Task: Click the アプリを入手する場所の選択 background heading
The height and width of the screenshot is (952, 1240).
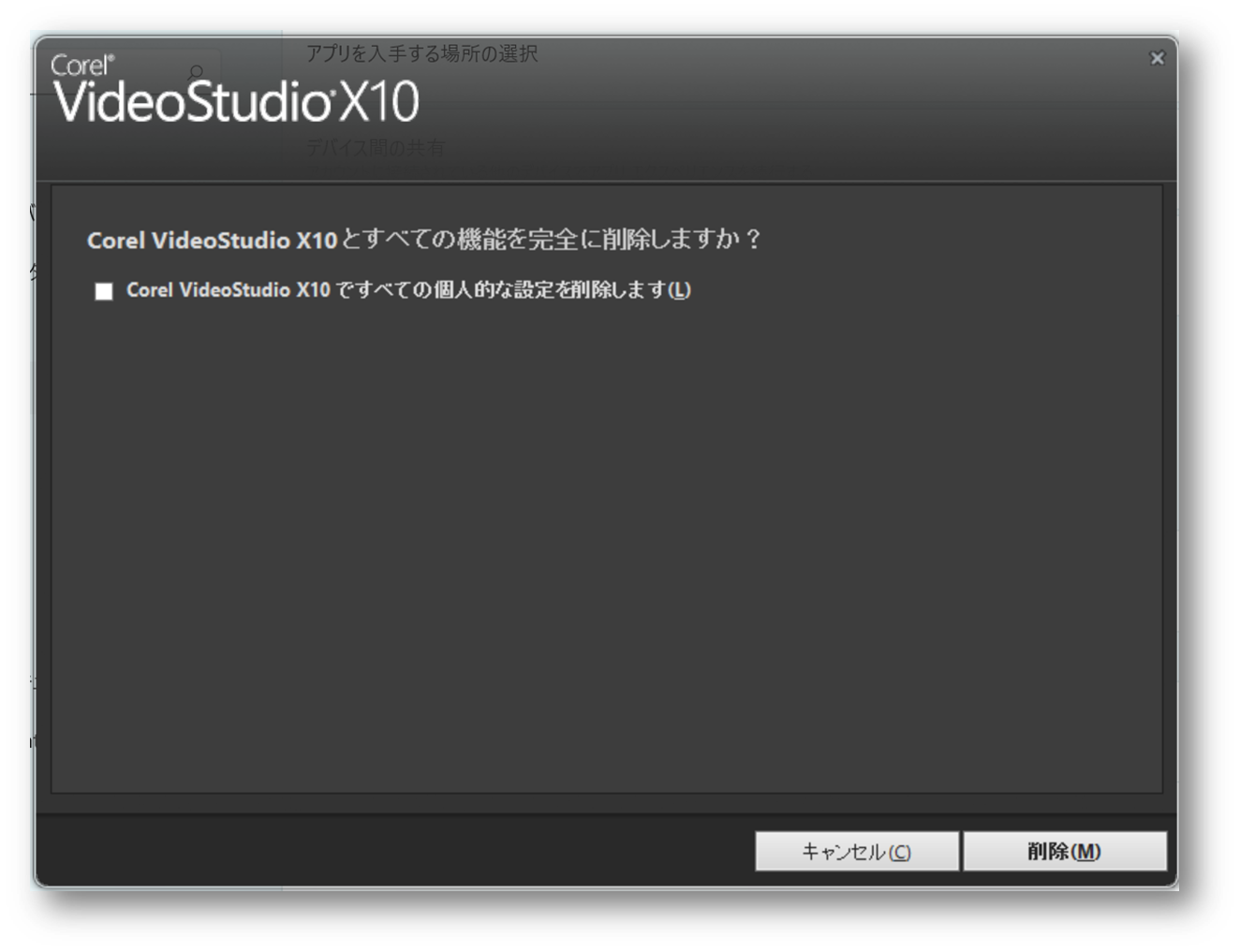Action: tap(421, 53)
